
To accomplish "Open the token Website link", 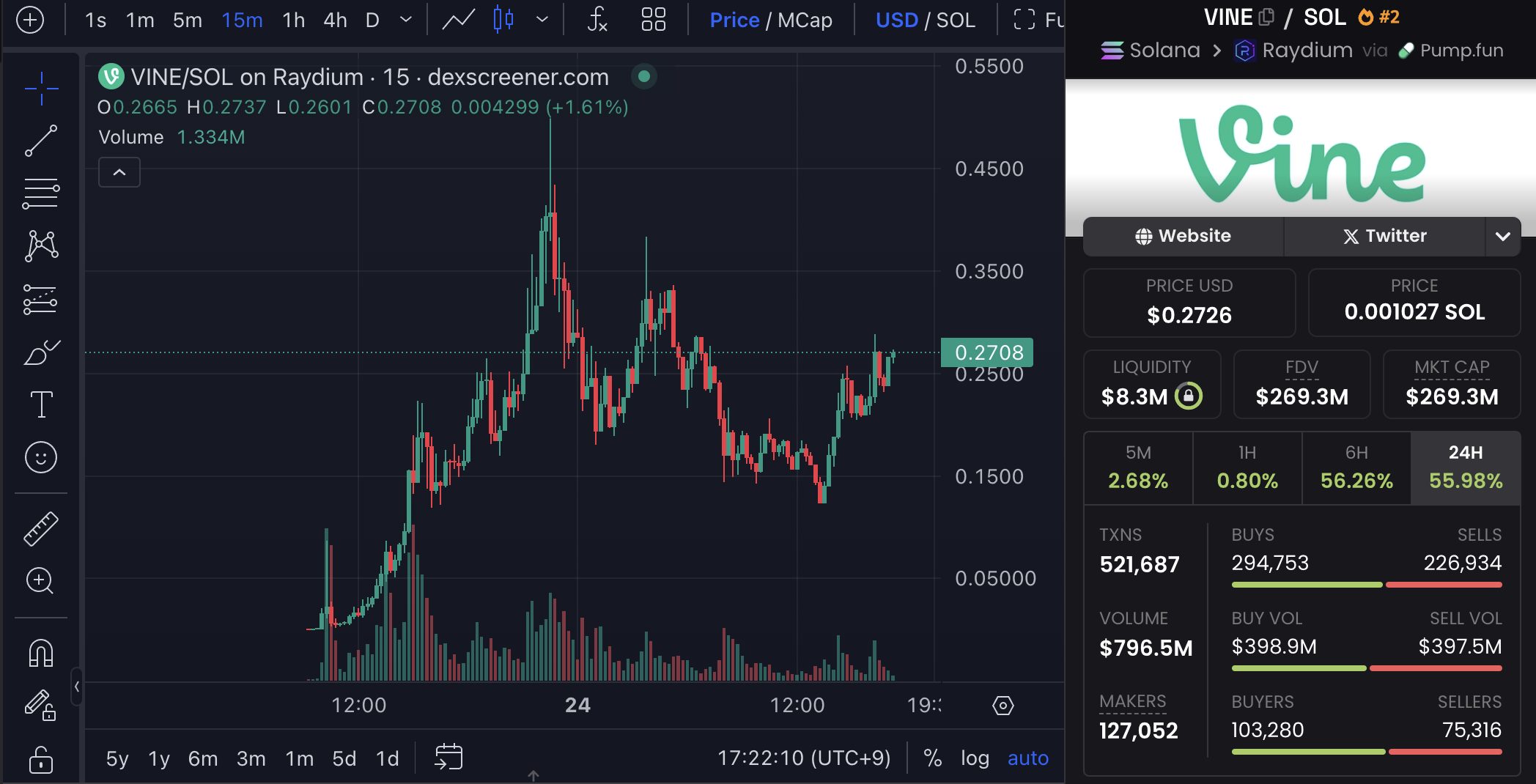I will 1183,236.
